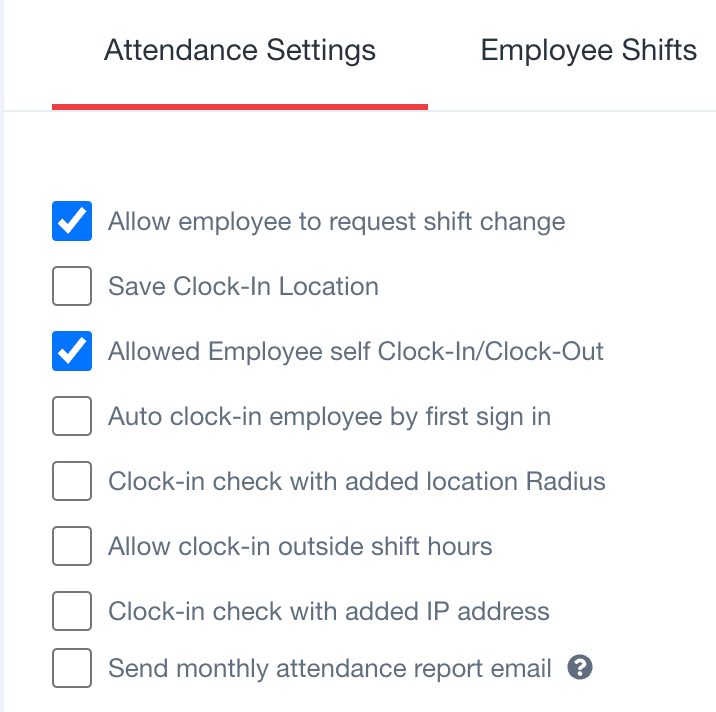Uncheck Allowed Employee self Clock-In/Clock-Out box
This screenshot has height=712, width=716.
point(72,351)
